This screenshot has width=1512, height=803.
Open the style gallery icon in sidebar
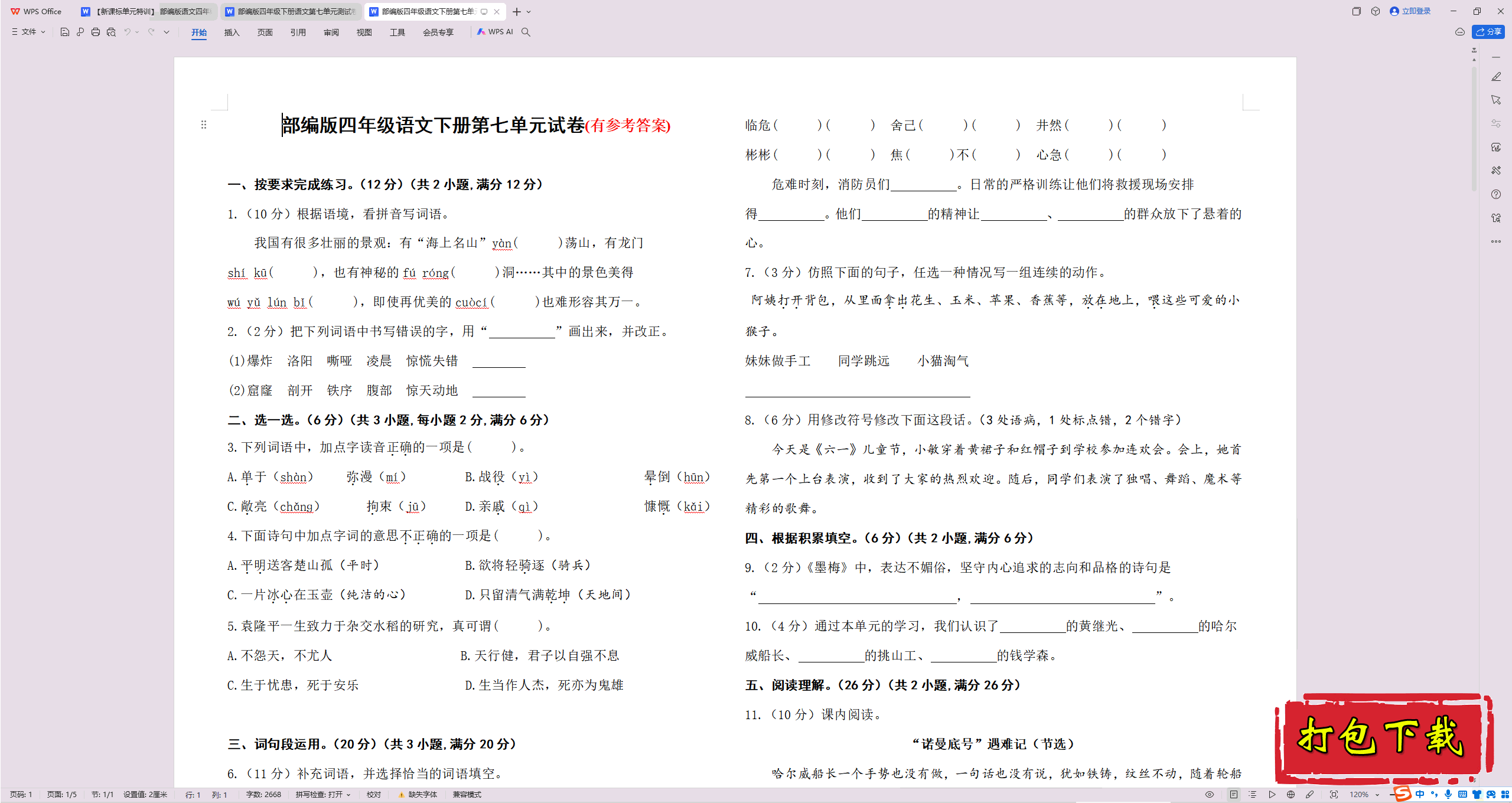[1496, 147]
